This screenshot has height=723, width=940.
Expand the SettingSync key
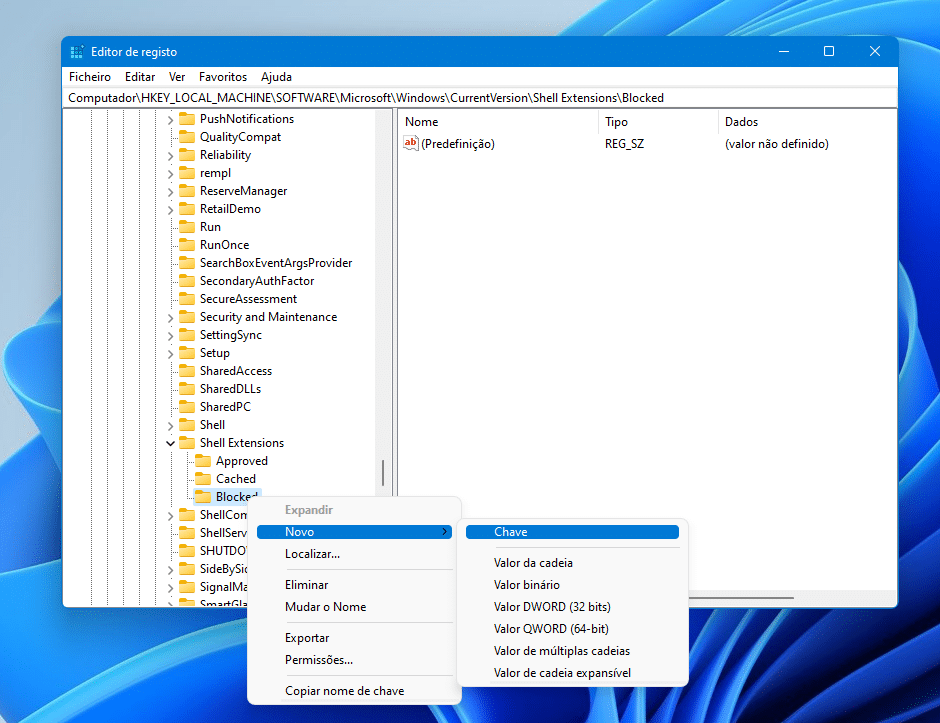(170, 336)
